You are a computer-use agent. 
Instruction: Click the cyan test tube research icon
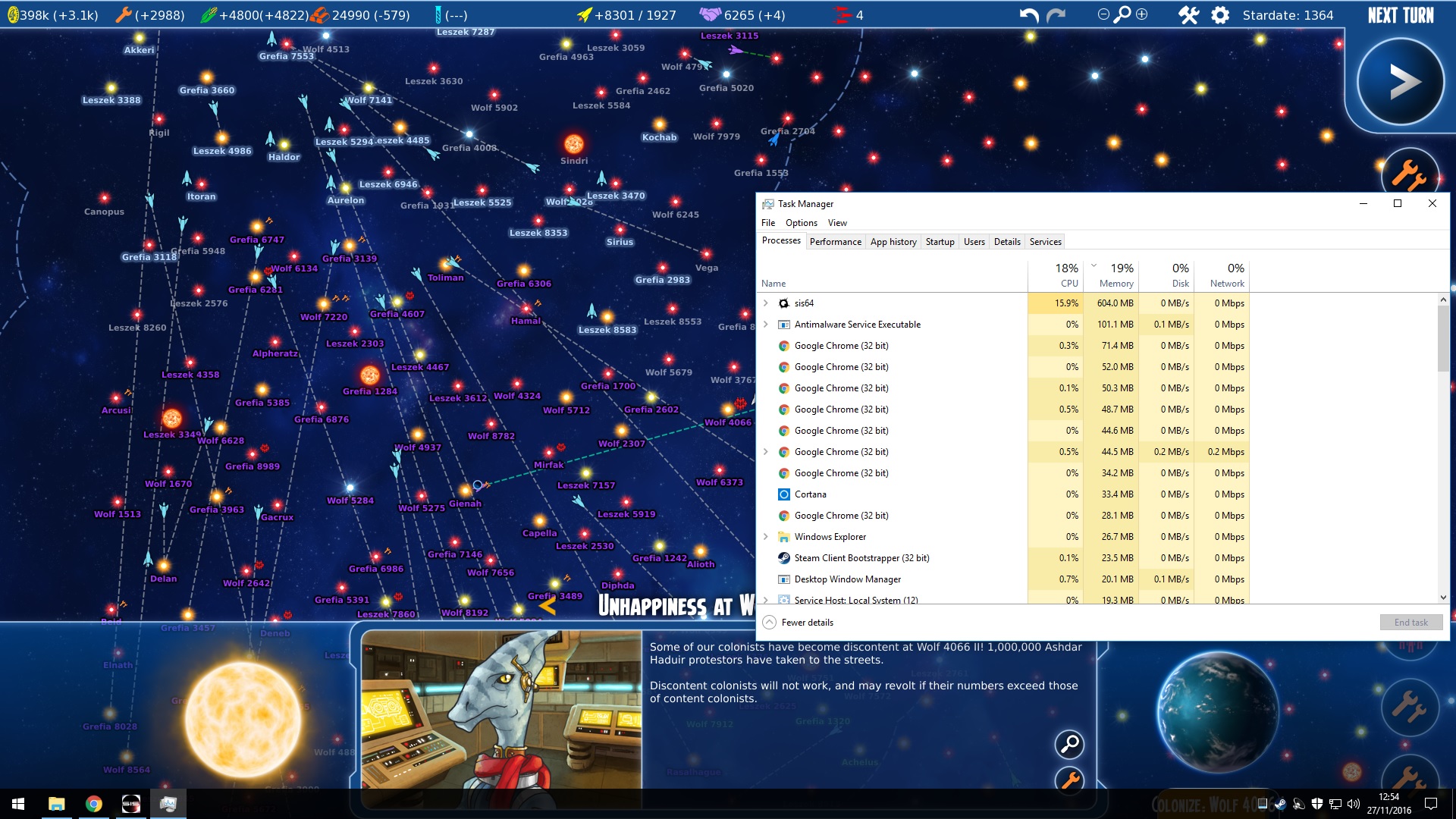(x=438, y=14)
